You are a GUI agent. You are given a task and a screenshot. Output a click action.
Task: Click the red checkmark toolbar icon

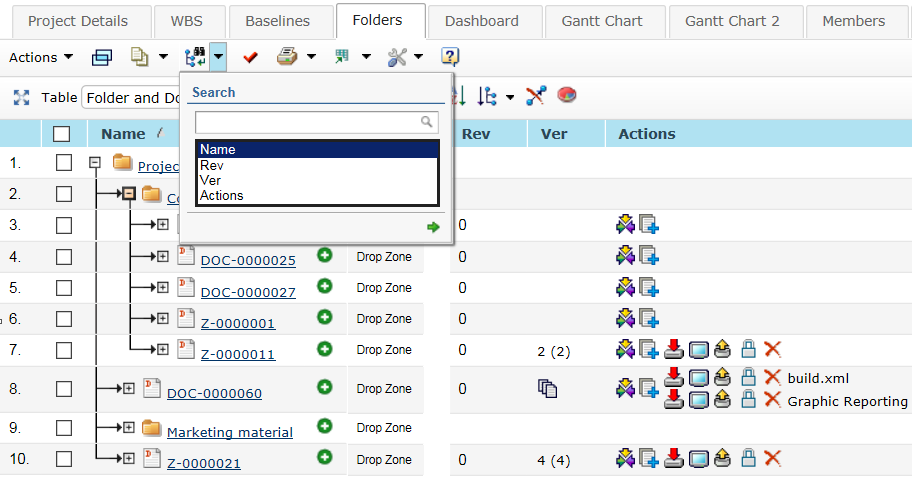(x=250, y=57)
